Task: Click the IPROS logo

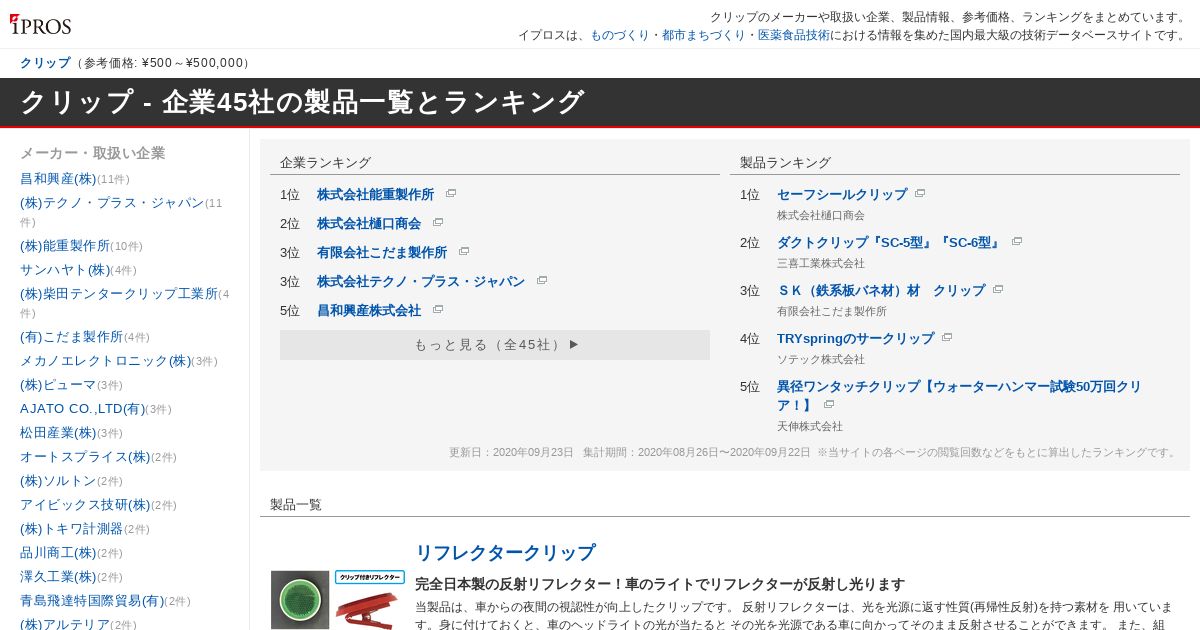Action: pos(41,25)
